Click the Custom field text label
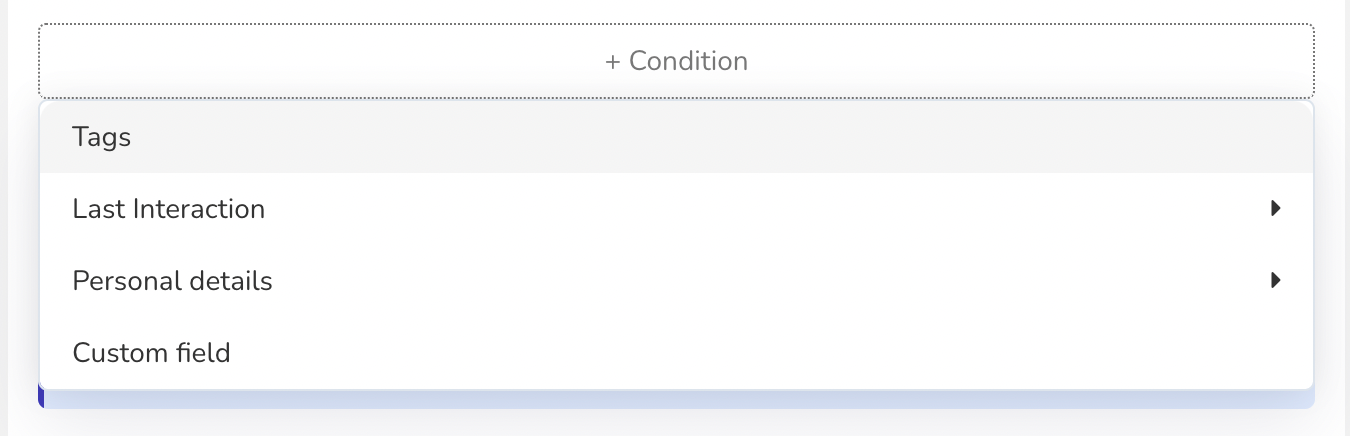The width and height of the screenshot is (1350, 436). [152, 353]
